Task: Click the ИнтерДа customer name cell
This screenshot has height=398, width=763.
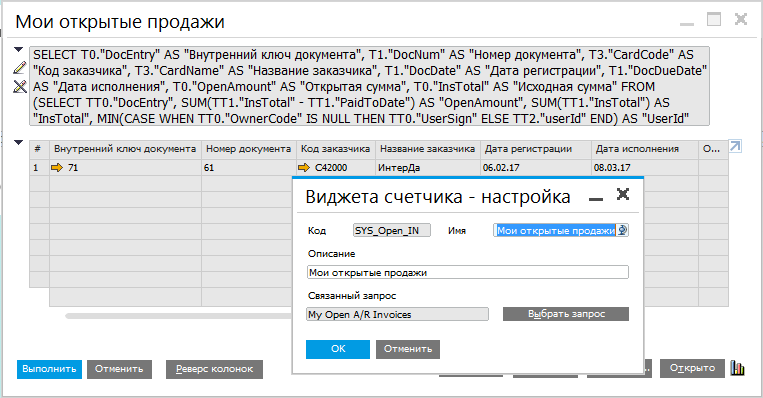Action: point(427,167)
